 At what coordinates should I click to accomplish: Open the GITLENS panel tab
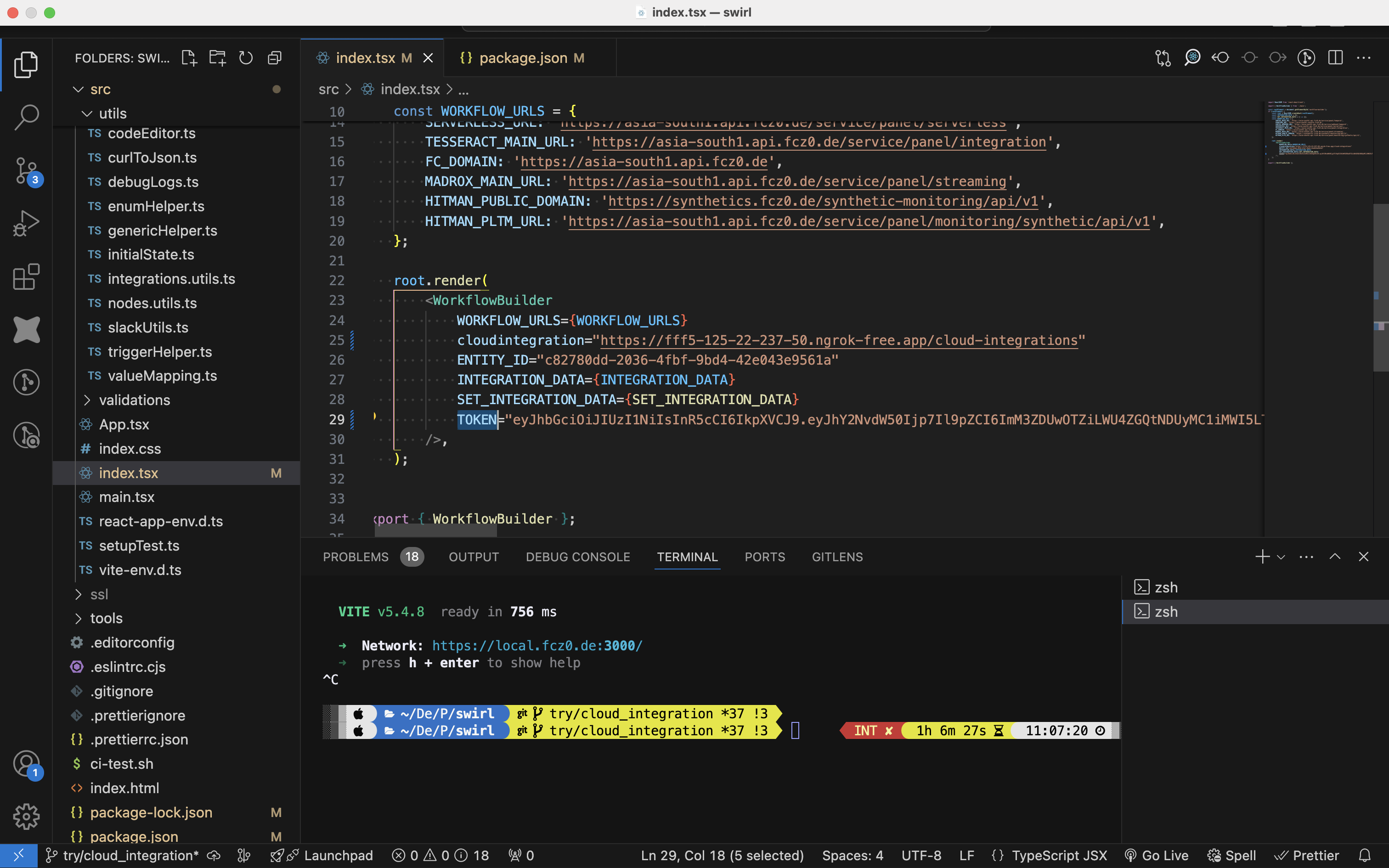[837, 557]
